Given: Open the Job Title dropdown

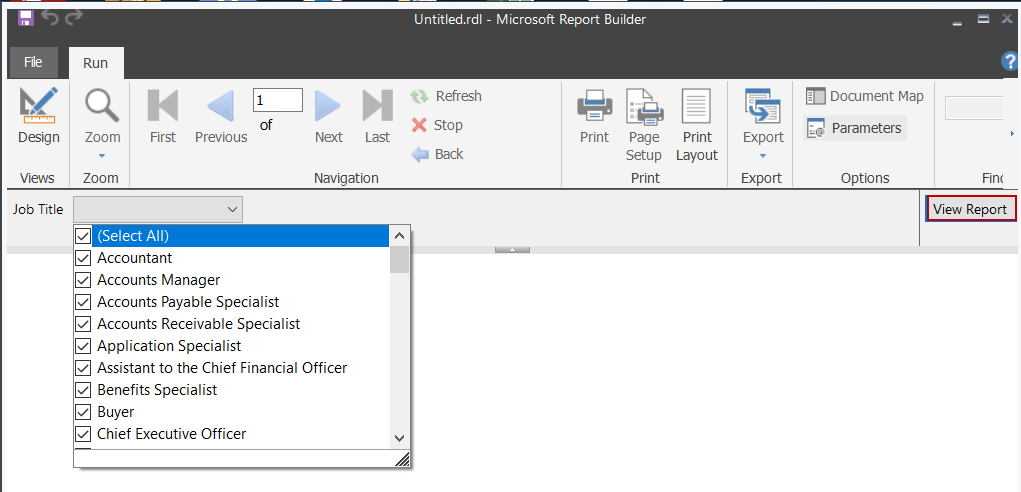Looking at the screenshot, I should tap(158, 210).
